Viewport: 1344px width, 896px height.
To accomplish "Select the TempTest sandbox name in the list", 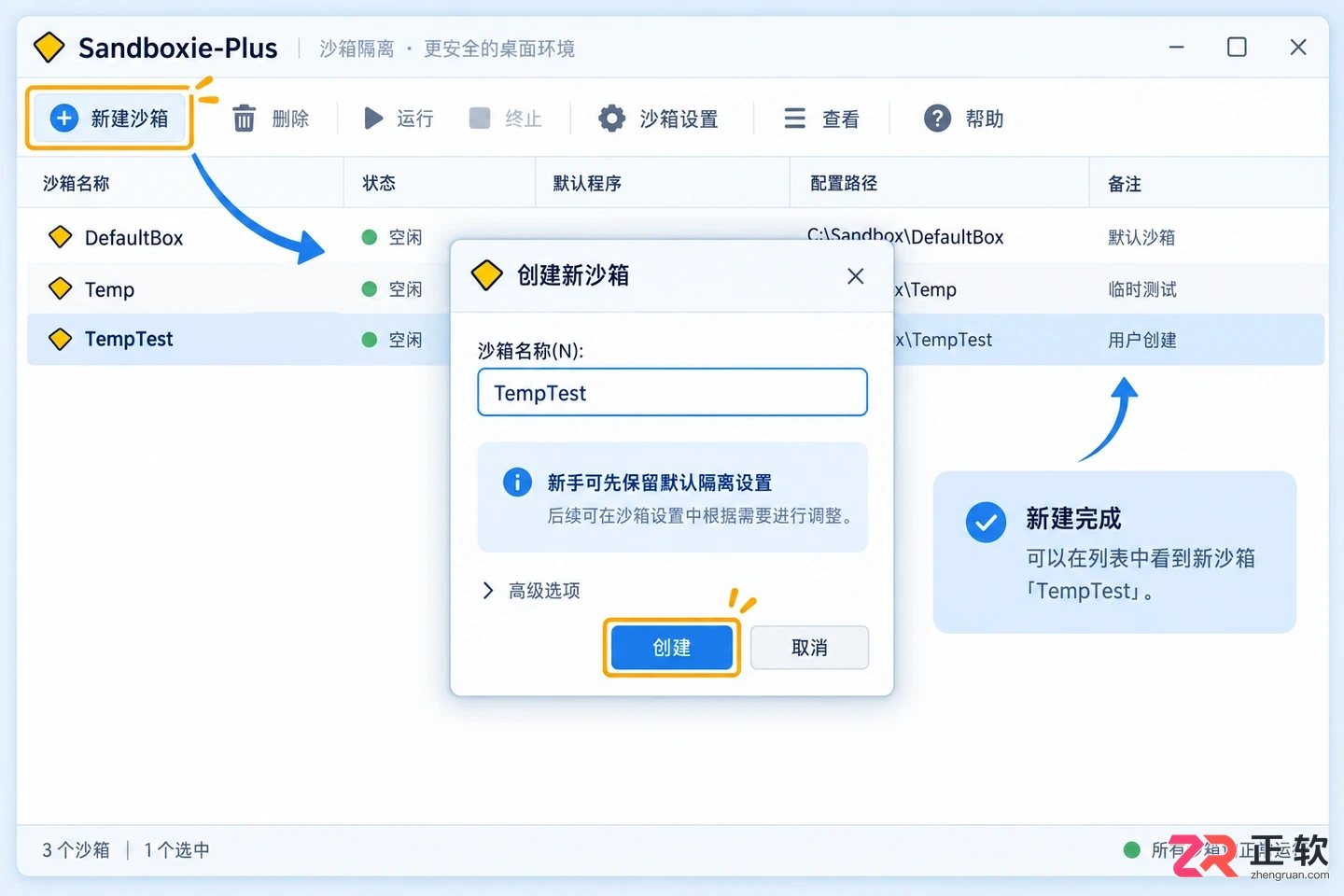I will click(129, 339).
